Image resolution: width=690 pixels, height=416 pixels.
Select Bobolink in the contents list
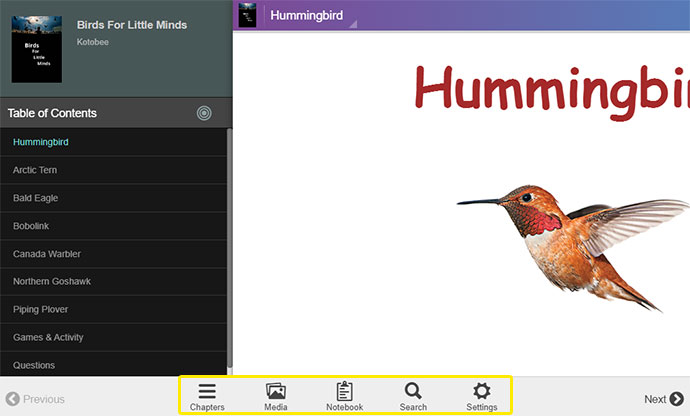tap(31, 226)
